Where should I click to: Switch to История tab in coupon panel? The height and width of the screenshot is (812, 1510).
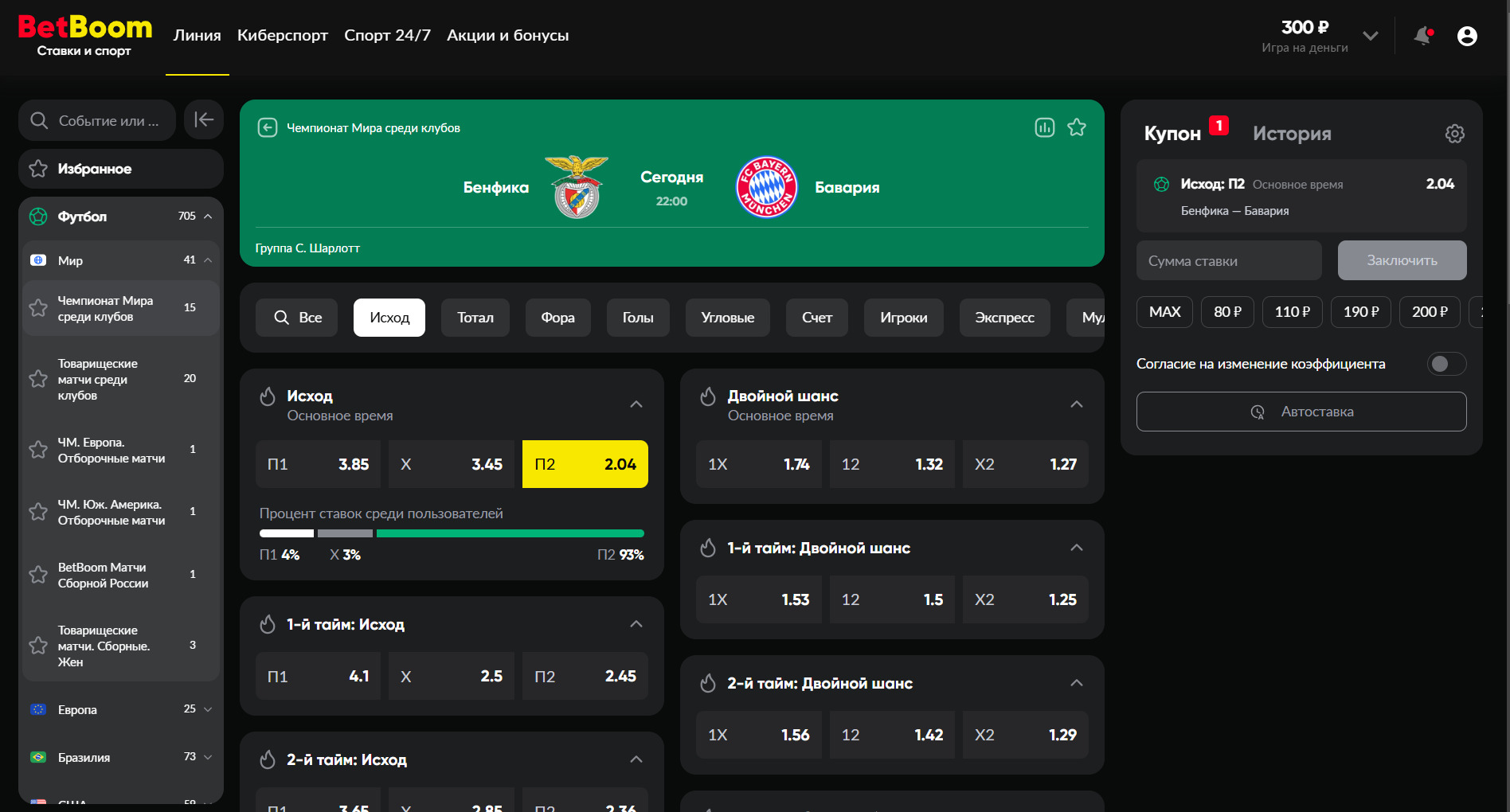click(x=1292, y=134)
